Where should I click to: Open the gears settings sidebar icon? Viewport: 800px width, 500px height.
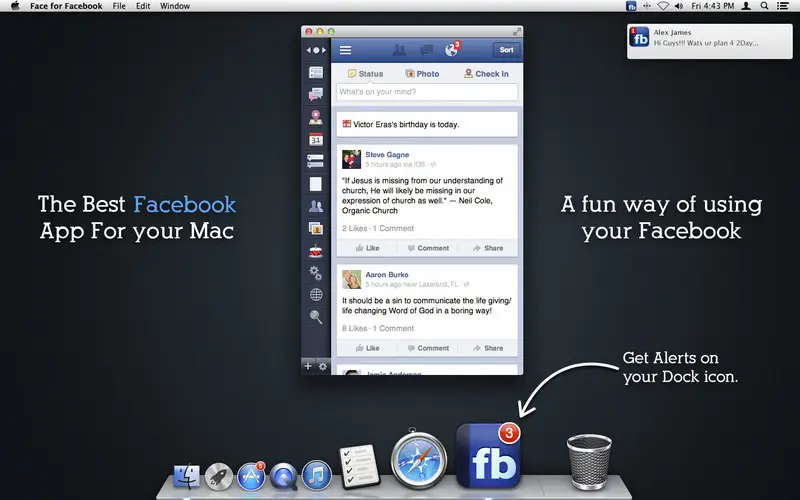[316, 273]
